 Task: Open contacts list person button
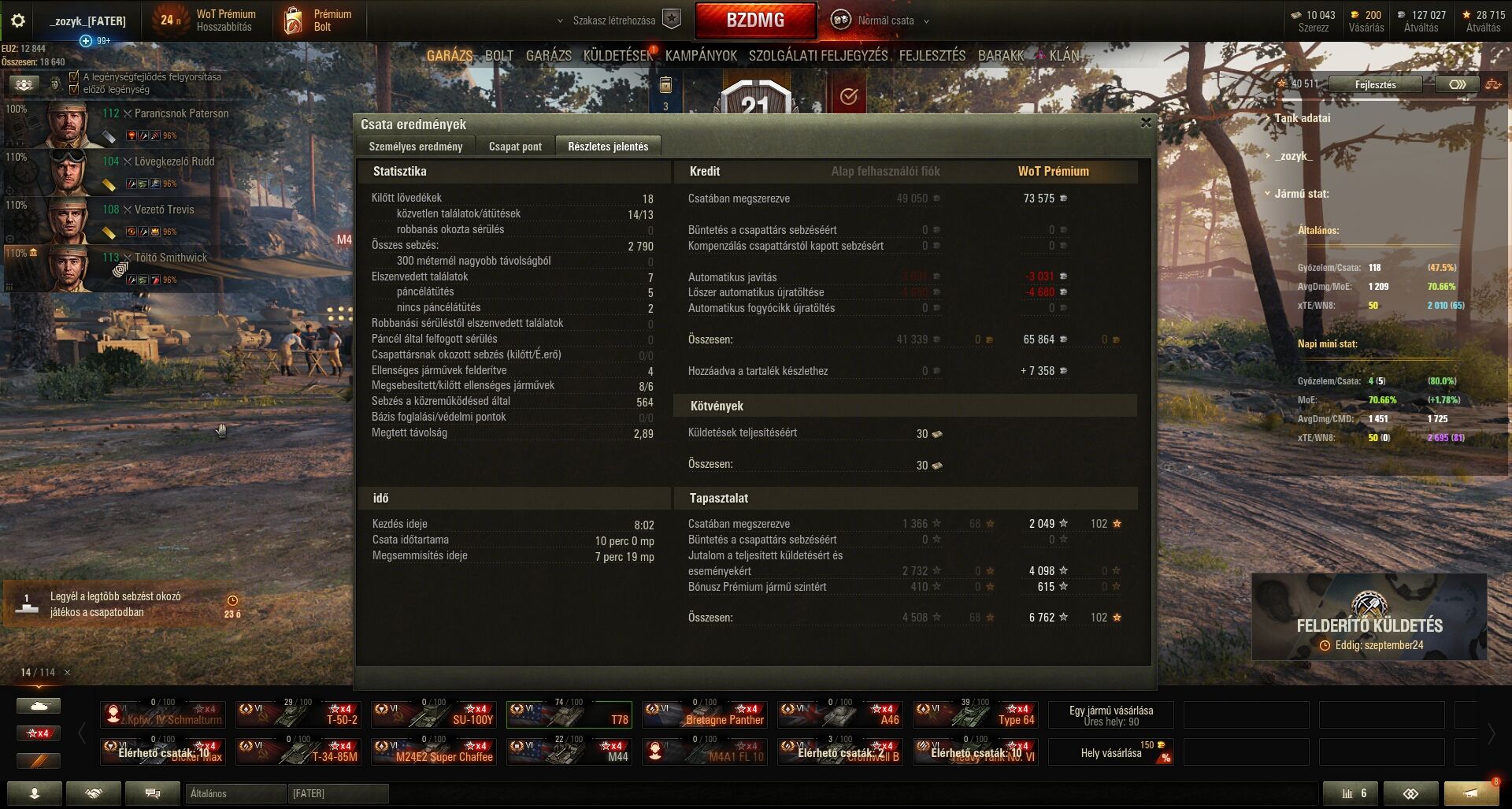[34, 793]
